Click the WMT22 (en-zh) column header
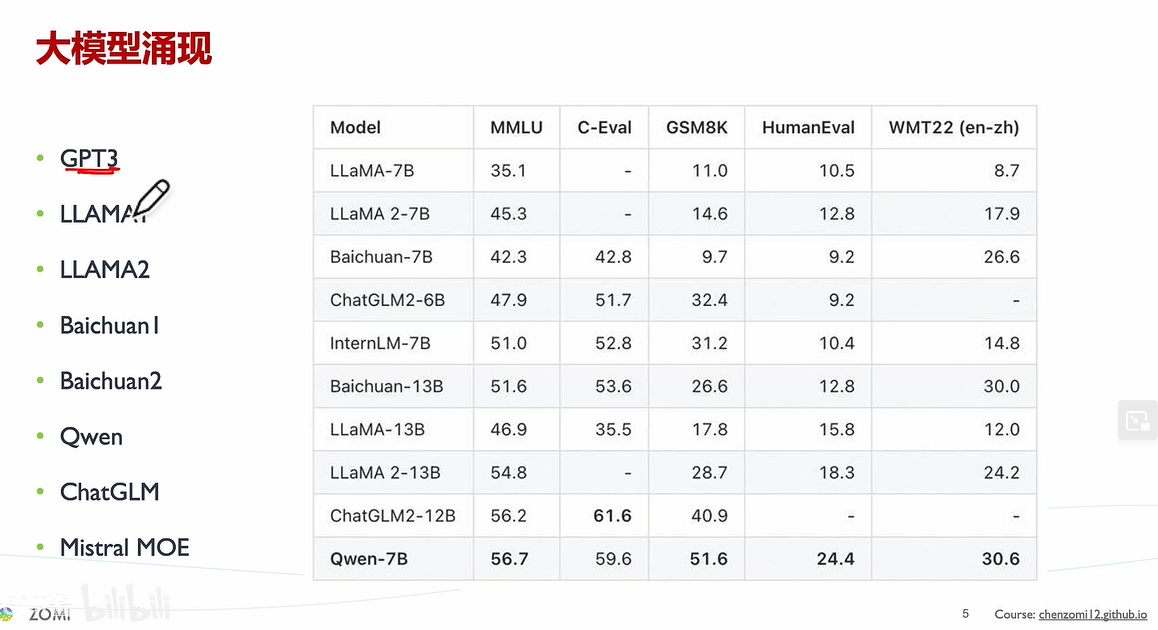1158x630 pixels. pyautogui.click(x=953, y=127)
